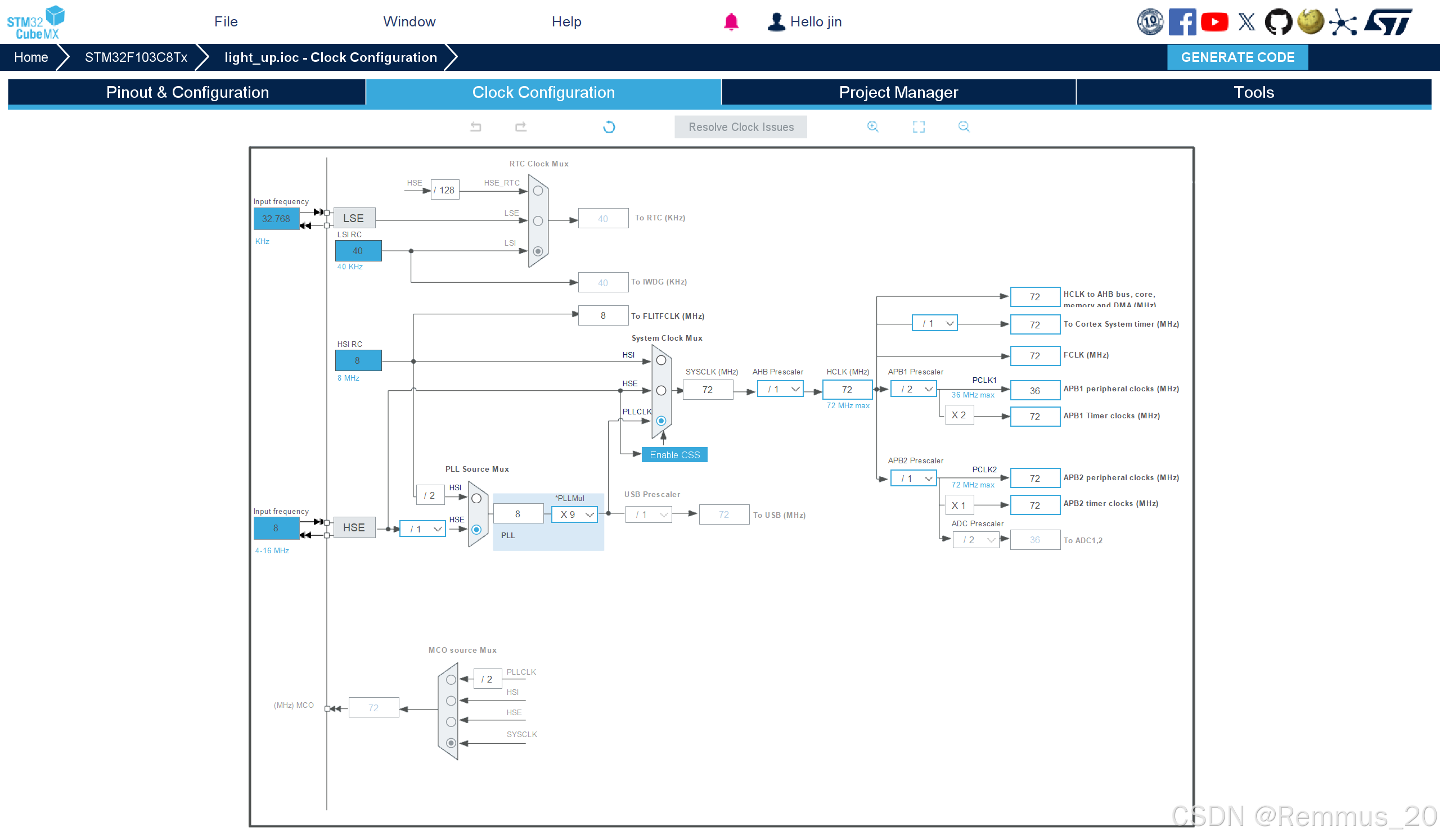Open the notification bell

[x=731, y=22]
